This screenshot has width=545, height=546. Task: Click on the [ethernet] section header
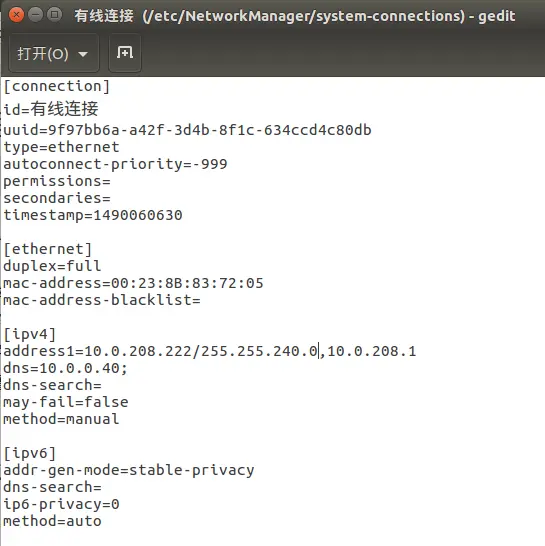pos(48,249)
